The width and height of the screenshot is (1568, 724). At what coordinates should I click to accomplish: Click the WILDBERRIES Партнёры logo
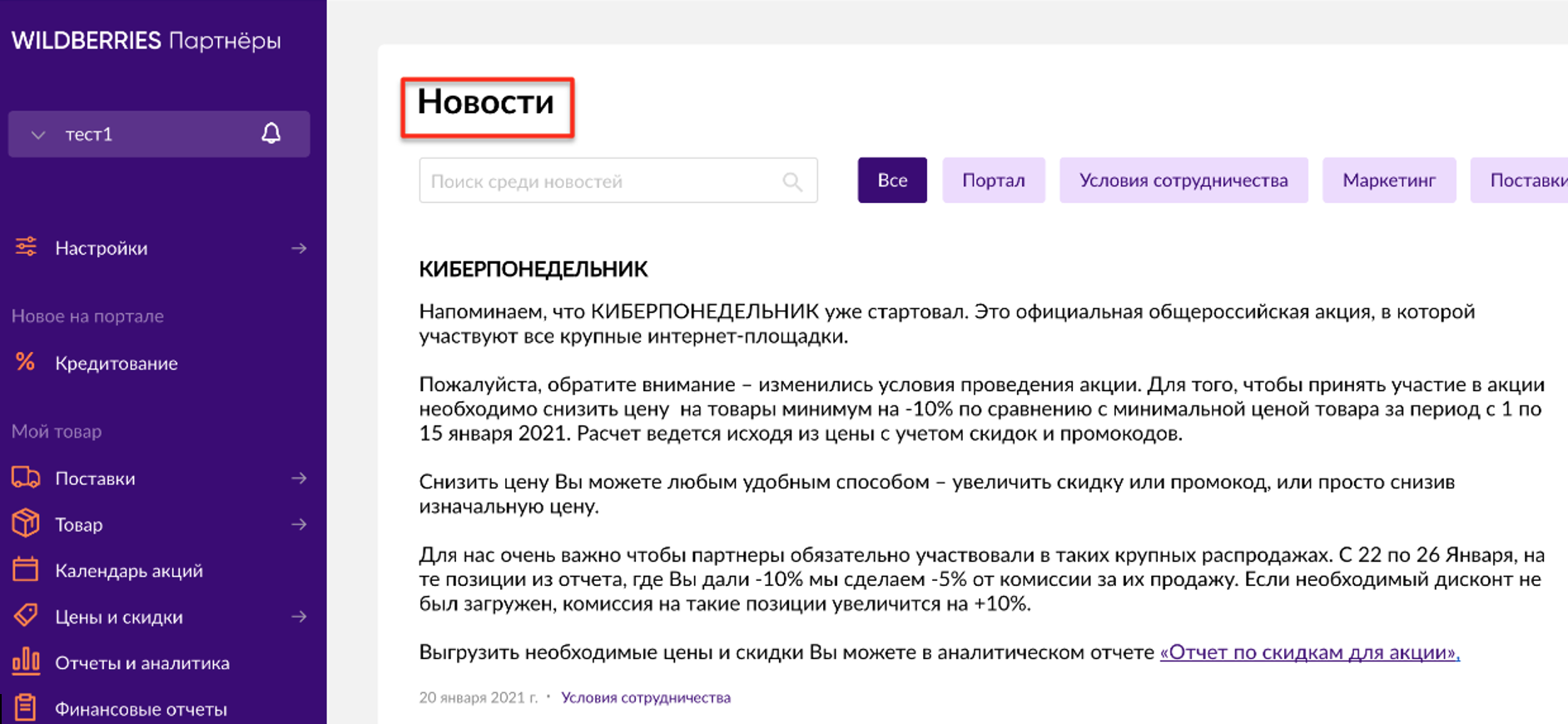(x=146, y=41)
